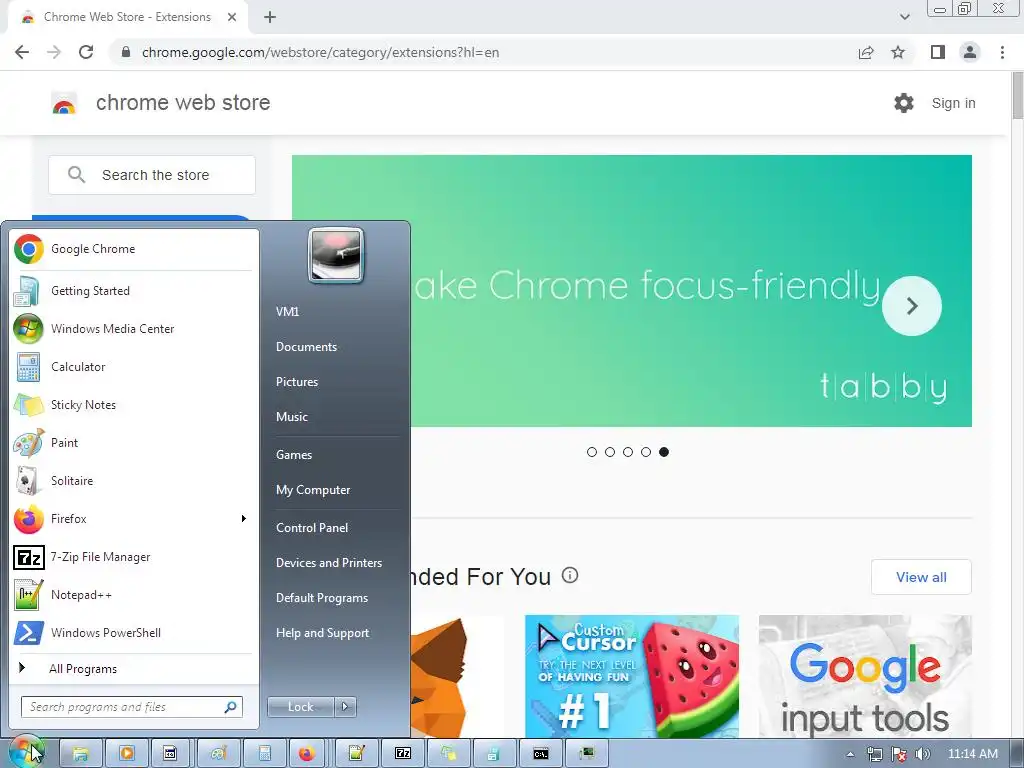Open Music library
Image resolution: width=1024 pixels, height=768 pixels.
coord(291,417)
